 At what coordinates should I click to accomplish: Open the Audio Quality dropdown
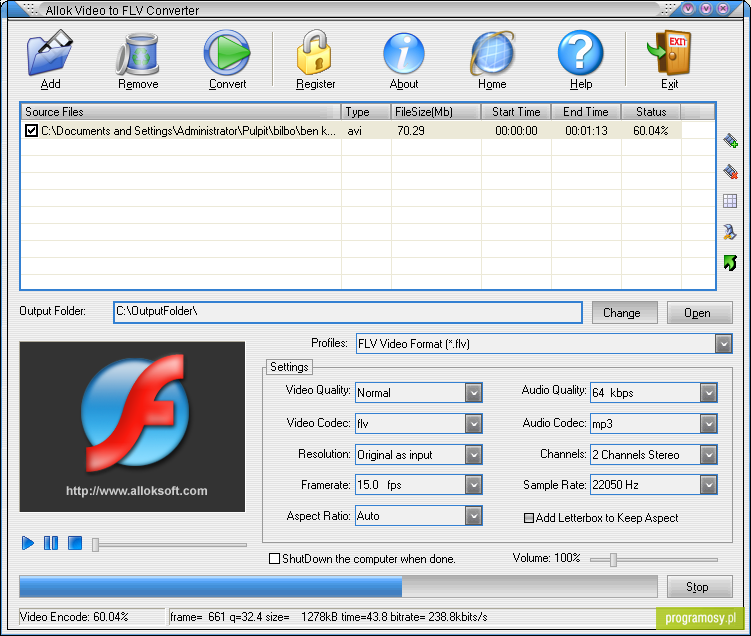click(x=708, y=393)
